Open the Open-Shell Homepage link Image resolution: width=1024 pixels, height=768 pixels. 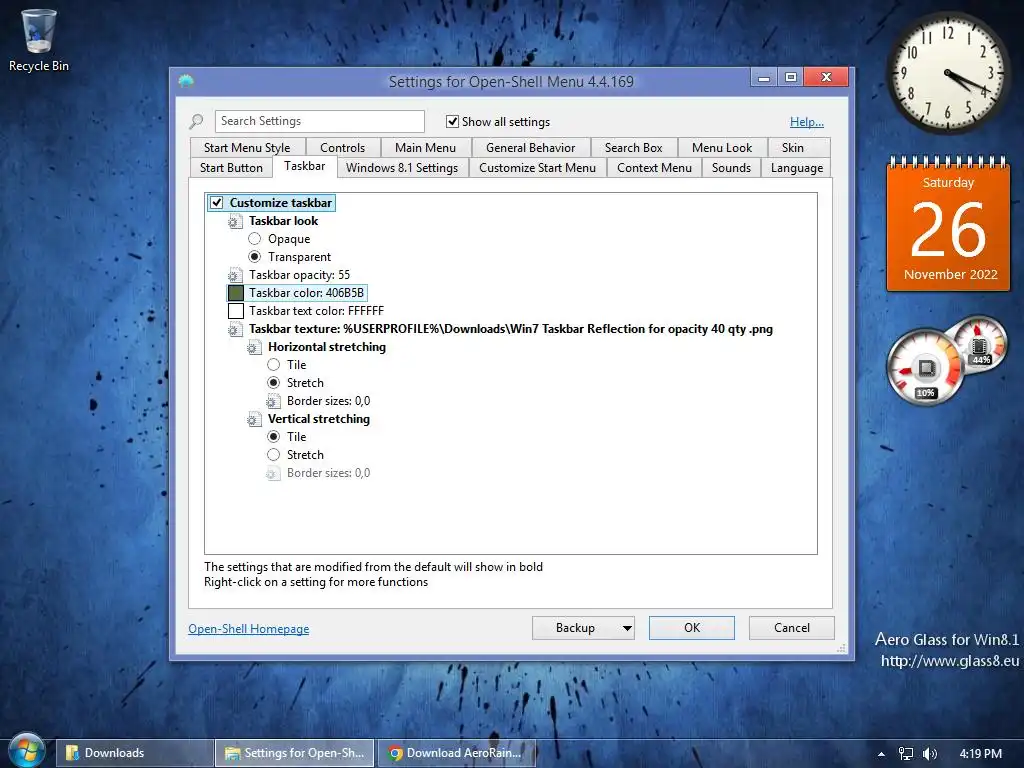[249, 629]
